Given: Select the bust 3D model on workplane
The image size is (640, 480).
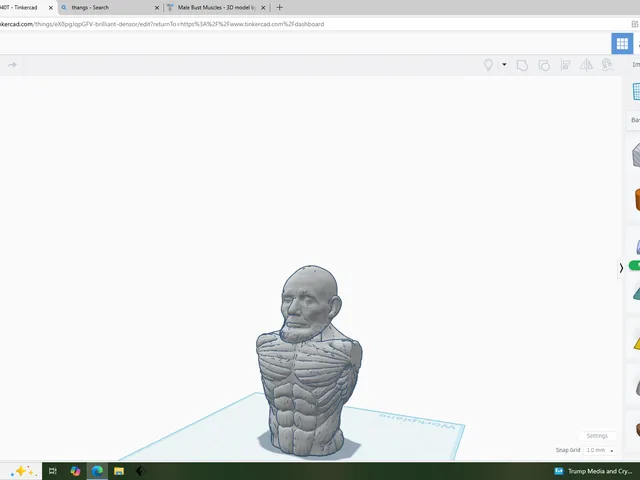Looking at the screenshot, I should [x=309, y=363].
